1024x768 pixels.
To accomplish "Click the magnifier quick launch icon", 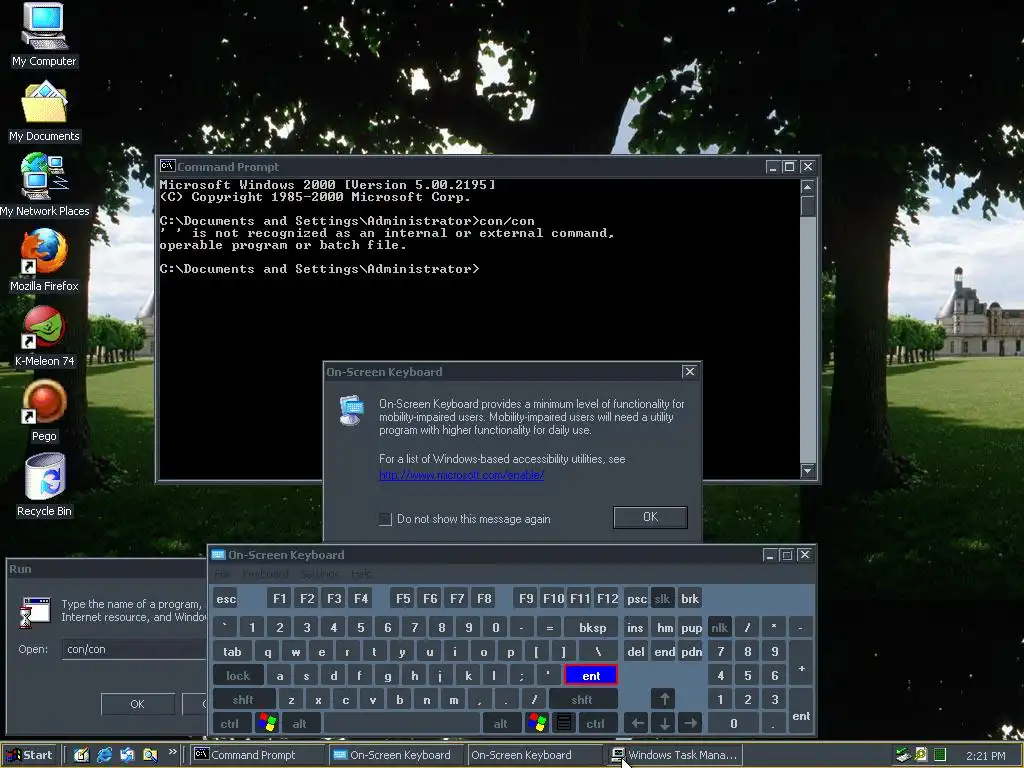I will click(150, 755).
